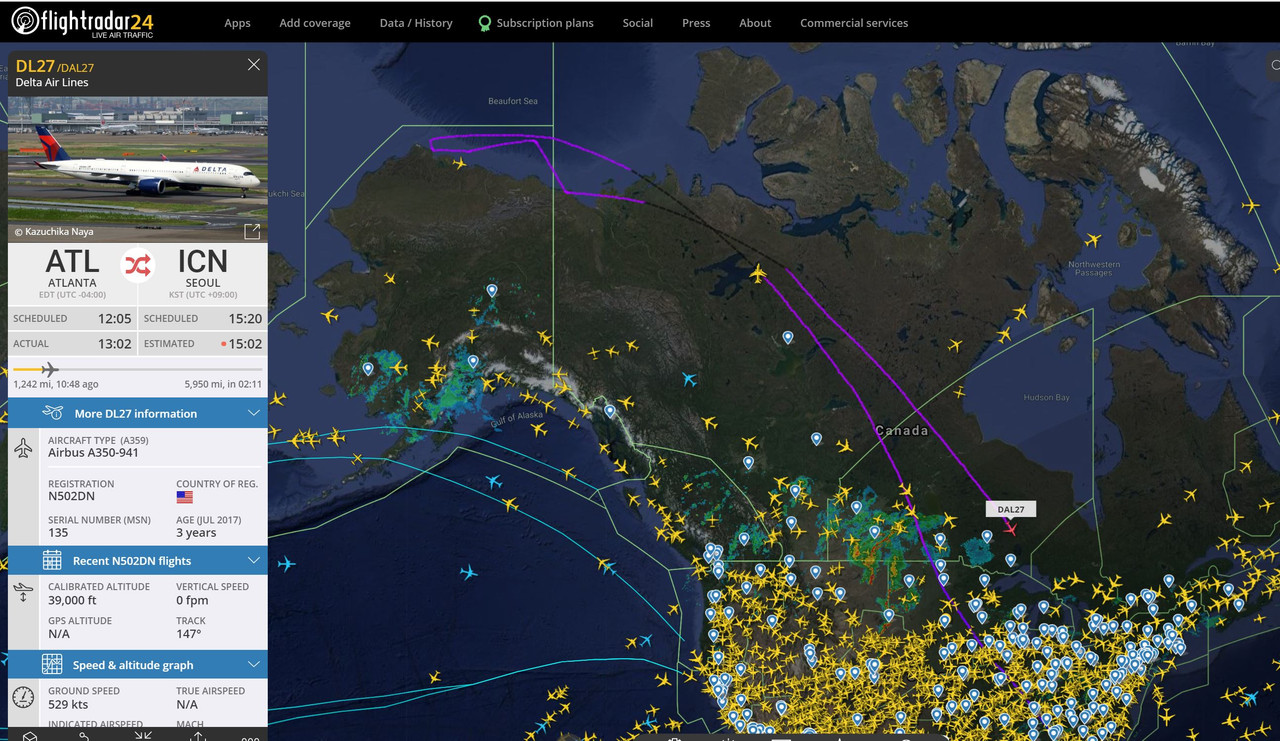
Task: Click the altitude route icon in bottom toolbar
Action: 197,736
